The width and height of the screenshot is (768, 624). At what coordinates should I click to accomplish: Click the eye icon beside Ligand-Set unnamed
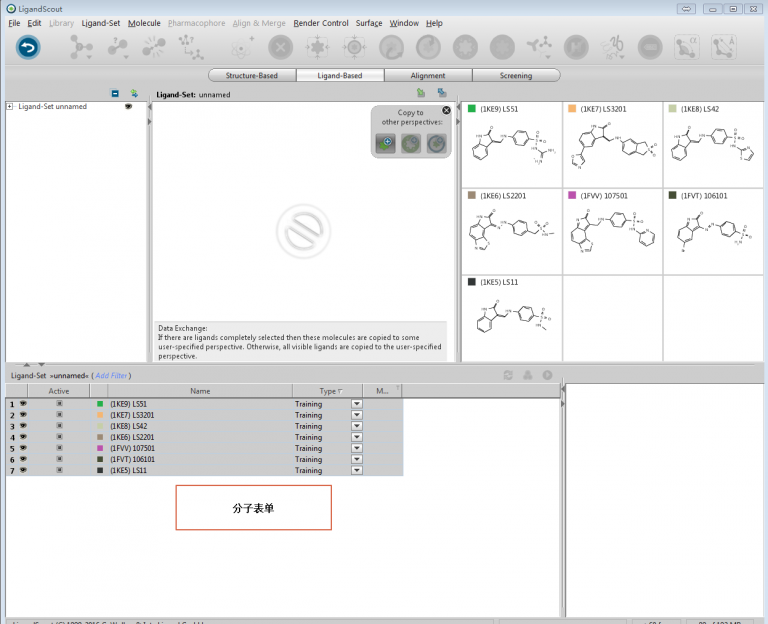(128, 106)
